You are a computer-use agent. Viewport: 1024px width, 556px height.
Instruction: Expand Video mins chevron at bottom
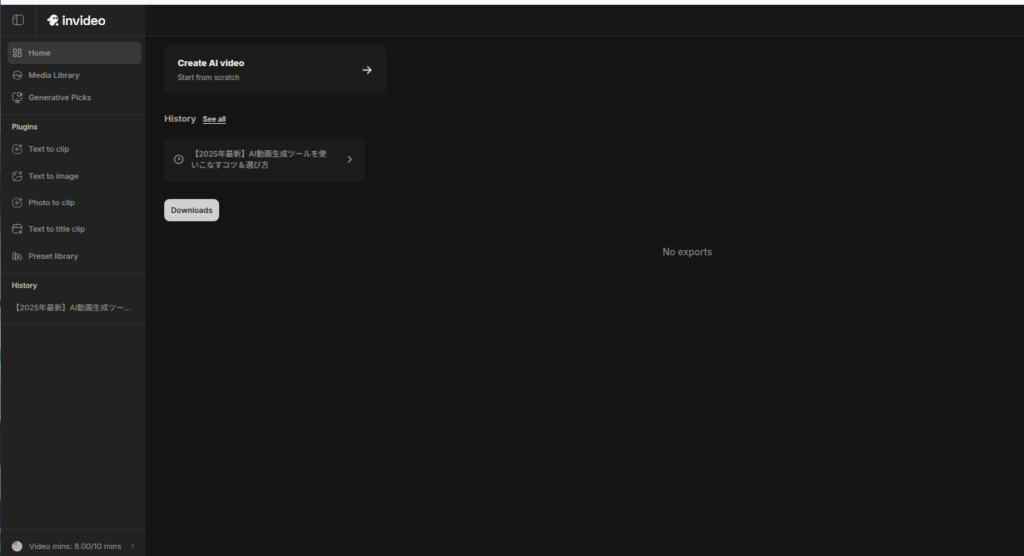[133, 546]
